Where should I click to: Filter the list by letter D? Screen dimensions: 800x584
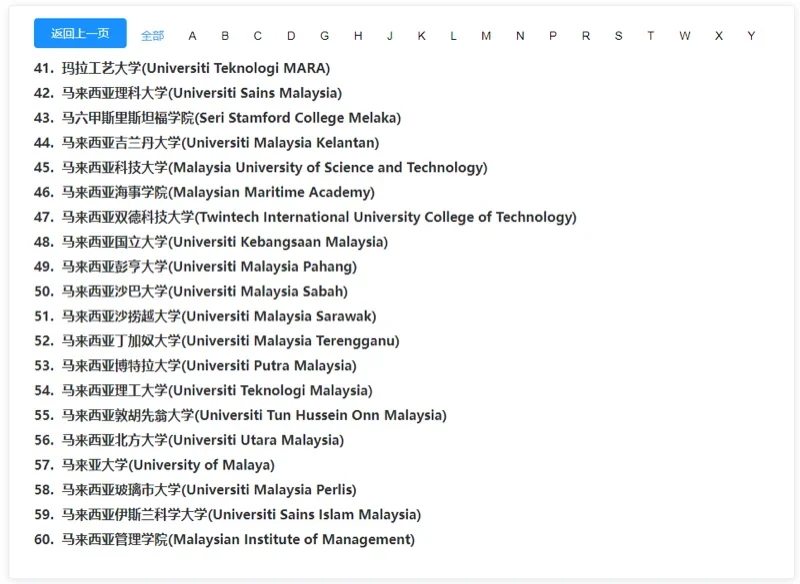[x=291, y=36]
